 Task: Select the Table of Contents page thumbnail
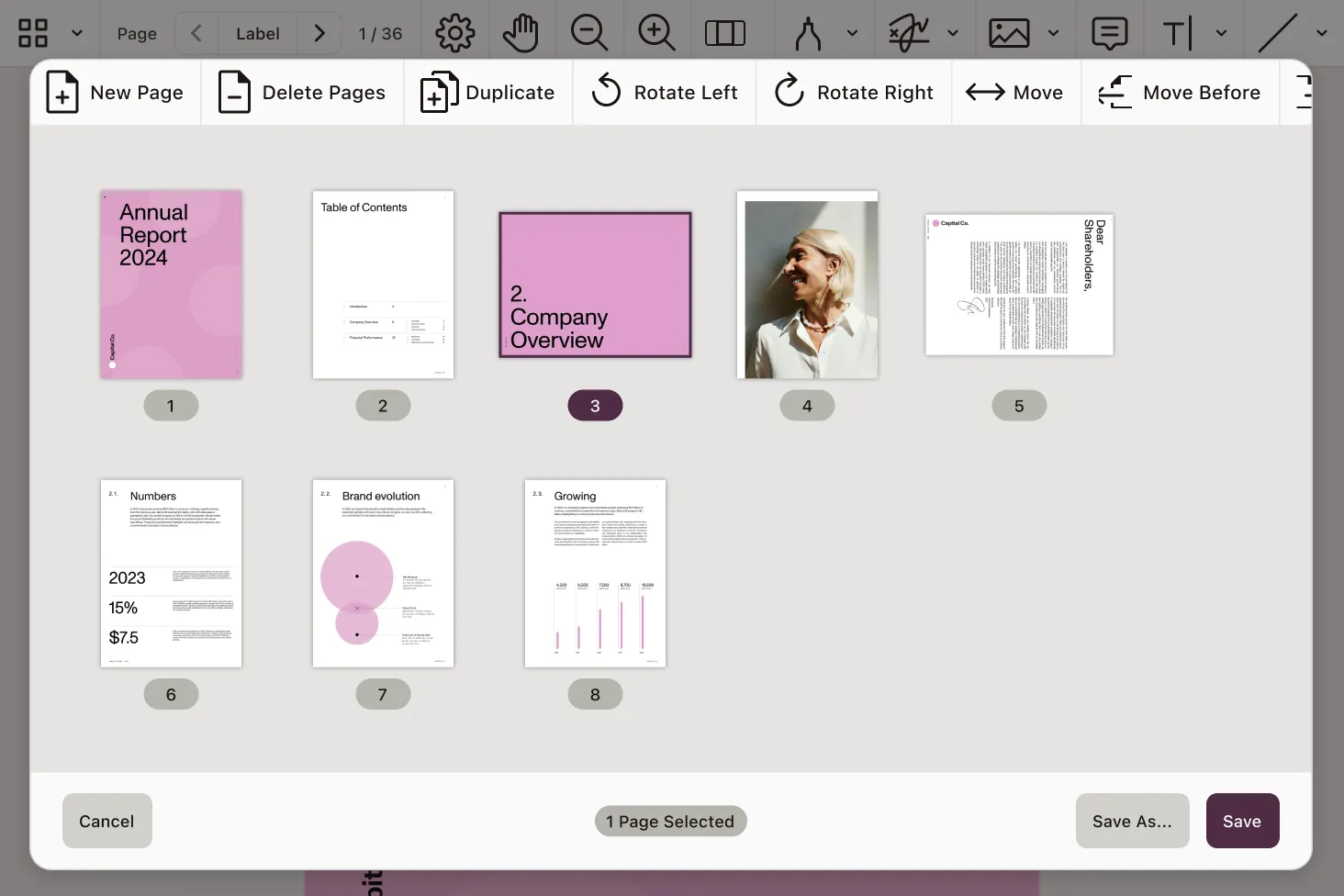click(383, 285)
